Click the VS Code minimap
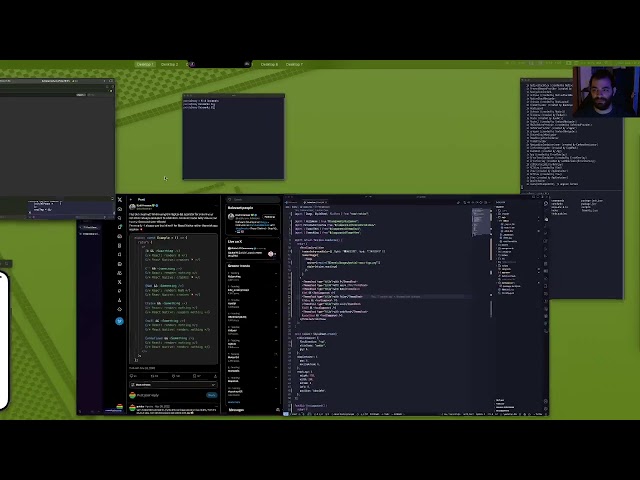The height and width of the screenshot is (480, 640). pos(481,222)
